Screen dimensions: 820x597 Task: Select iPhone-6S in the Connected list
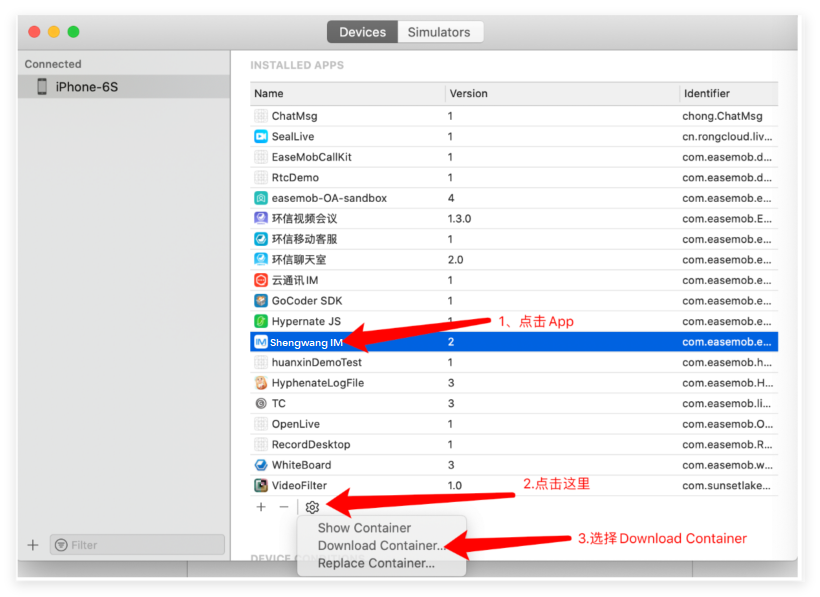[x=124, y=86]
